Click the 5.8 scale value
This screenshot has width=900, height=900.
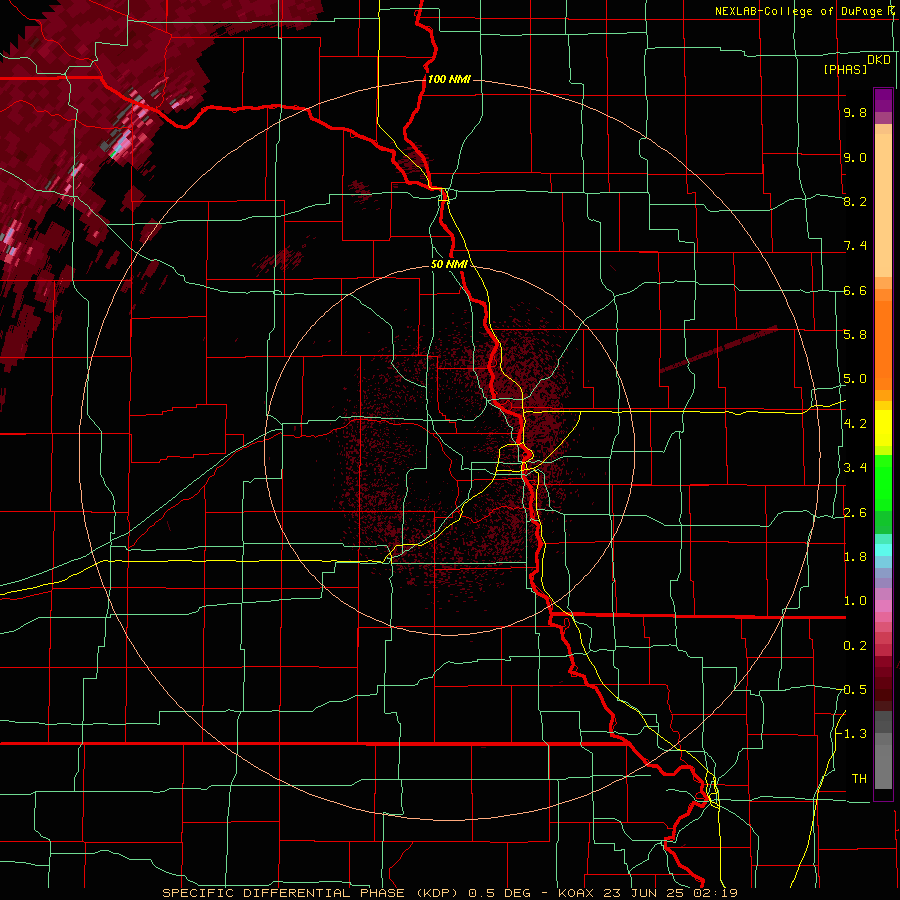coord(855,334)
